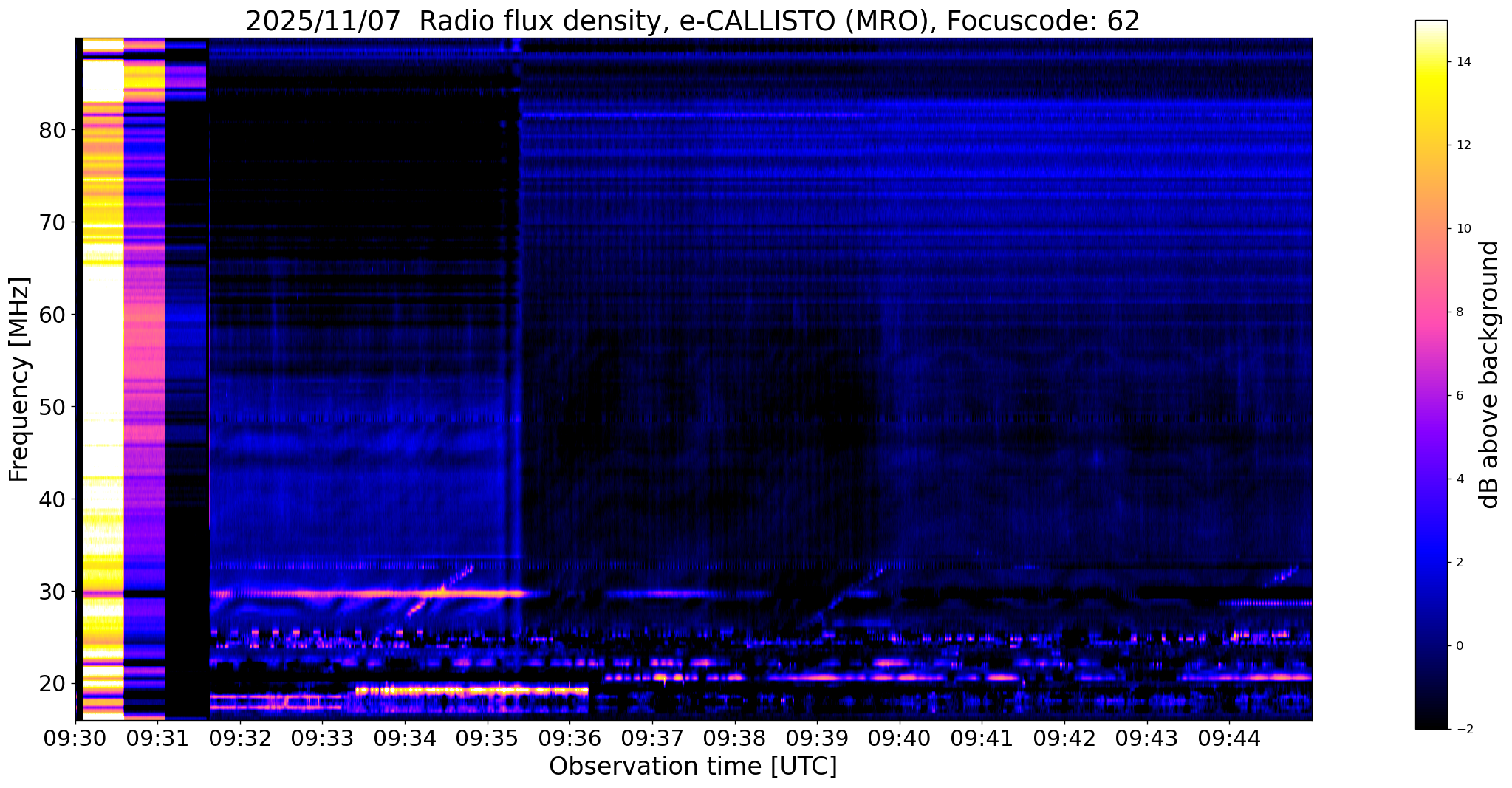1512x788 pixels.
Task: Click the colorbar tick label 14
Action: 1463,62
